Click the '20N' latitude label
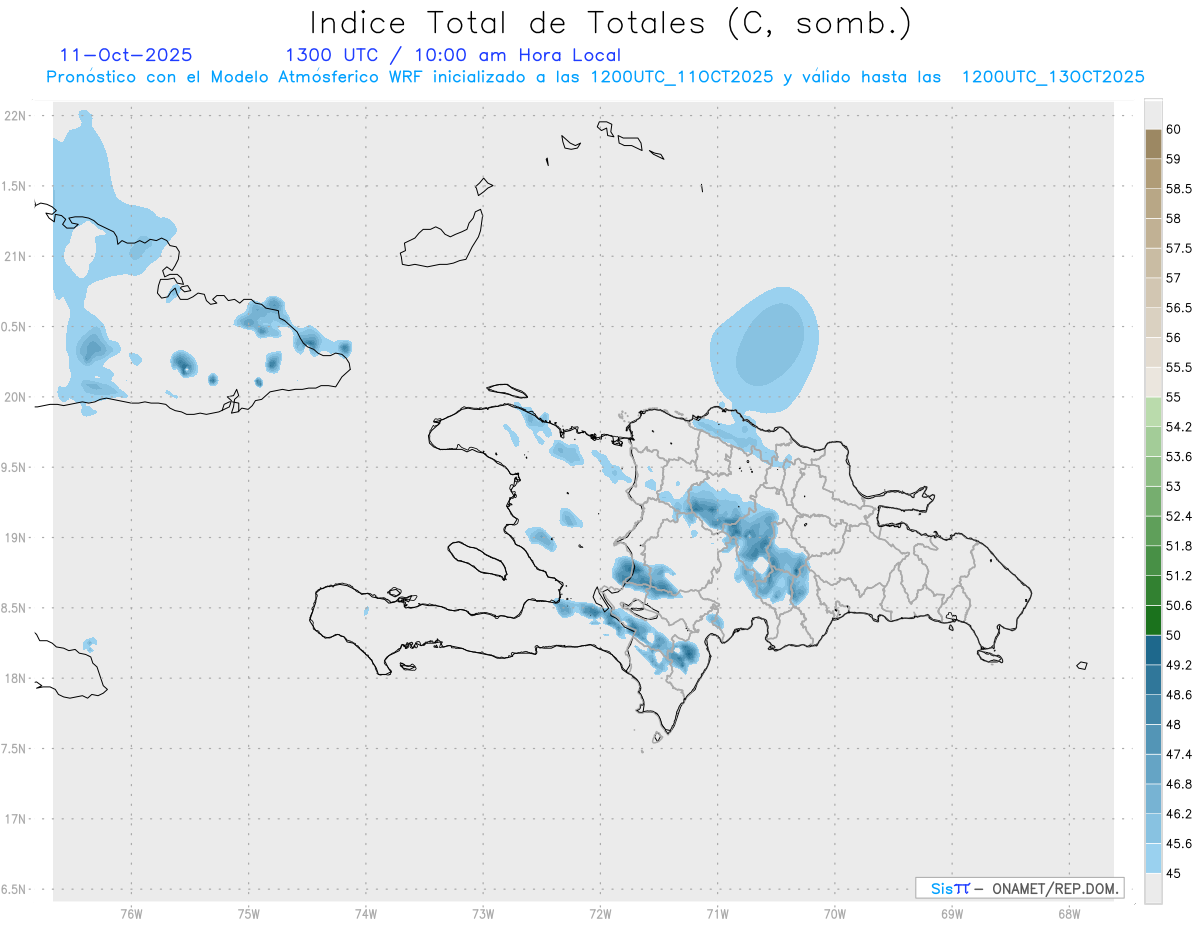Image resolution: width=1200 pixels, height=927 pixels. 15,397
